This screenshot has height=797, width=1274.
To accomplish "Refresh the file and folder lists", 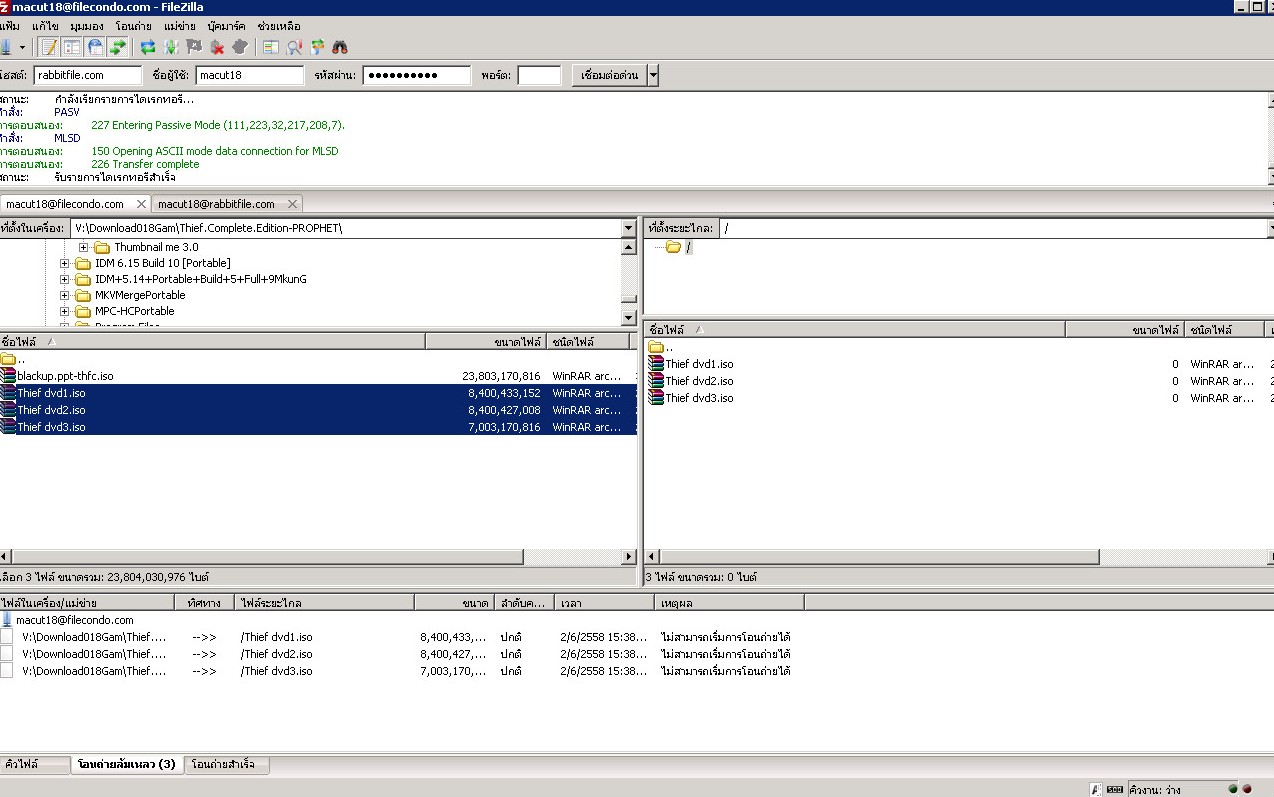I will (148, 47).
